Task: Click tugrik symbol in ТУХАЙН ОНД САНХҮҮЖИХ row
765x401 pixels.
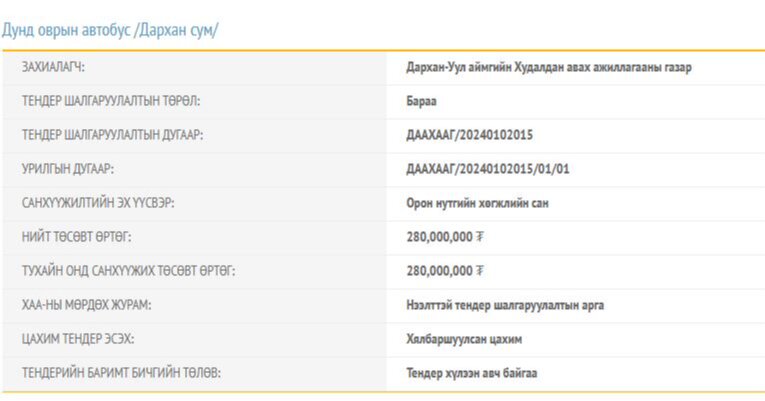Action: (481, 271)
